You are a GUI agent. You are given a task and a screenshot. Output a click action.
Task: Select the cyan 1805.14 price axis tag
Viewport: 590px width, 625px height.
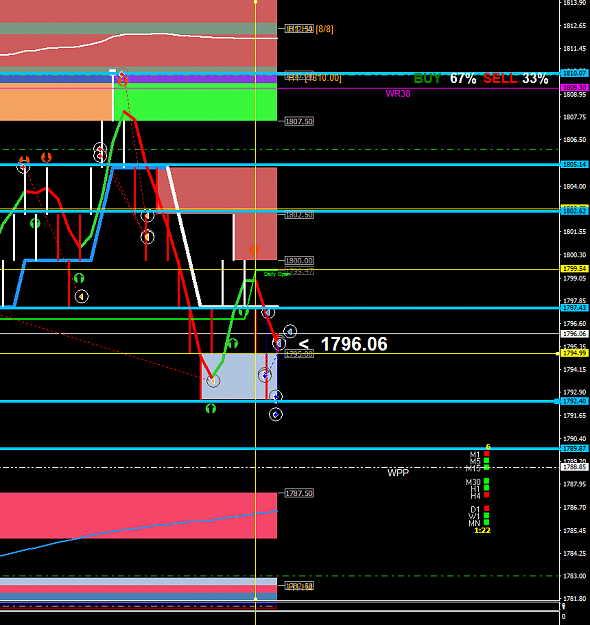coord(574,164)
